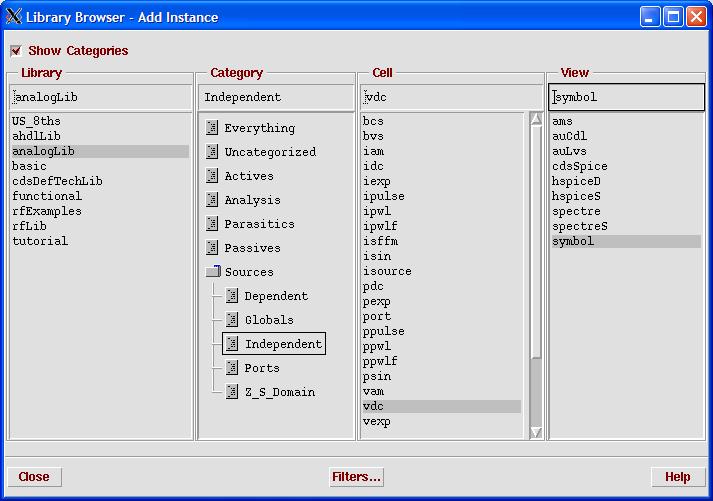Click the Passives category document icon
The height and width of the screenshot is (501, 713).
[x=212, y=248]
